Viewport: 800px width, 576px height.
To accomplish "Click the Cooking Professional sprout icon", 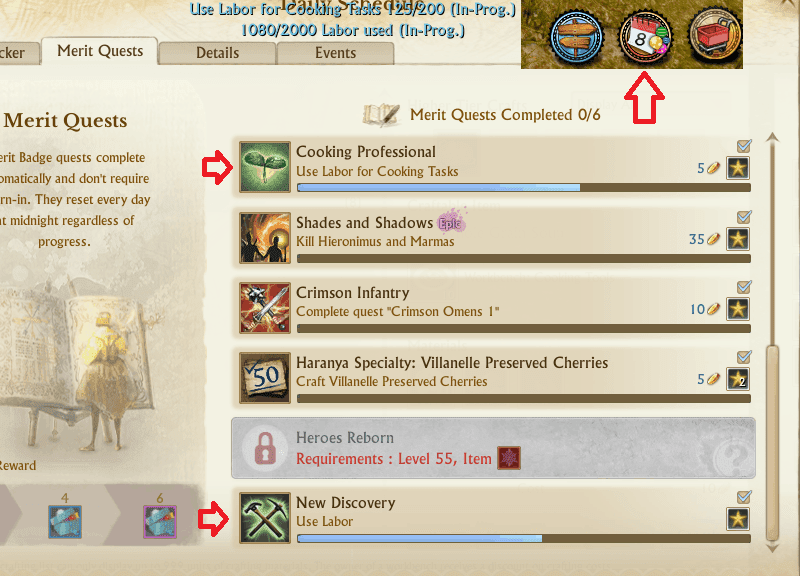I will (265, 167).
